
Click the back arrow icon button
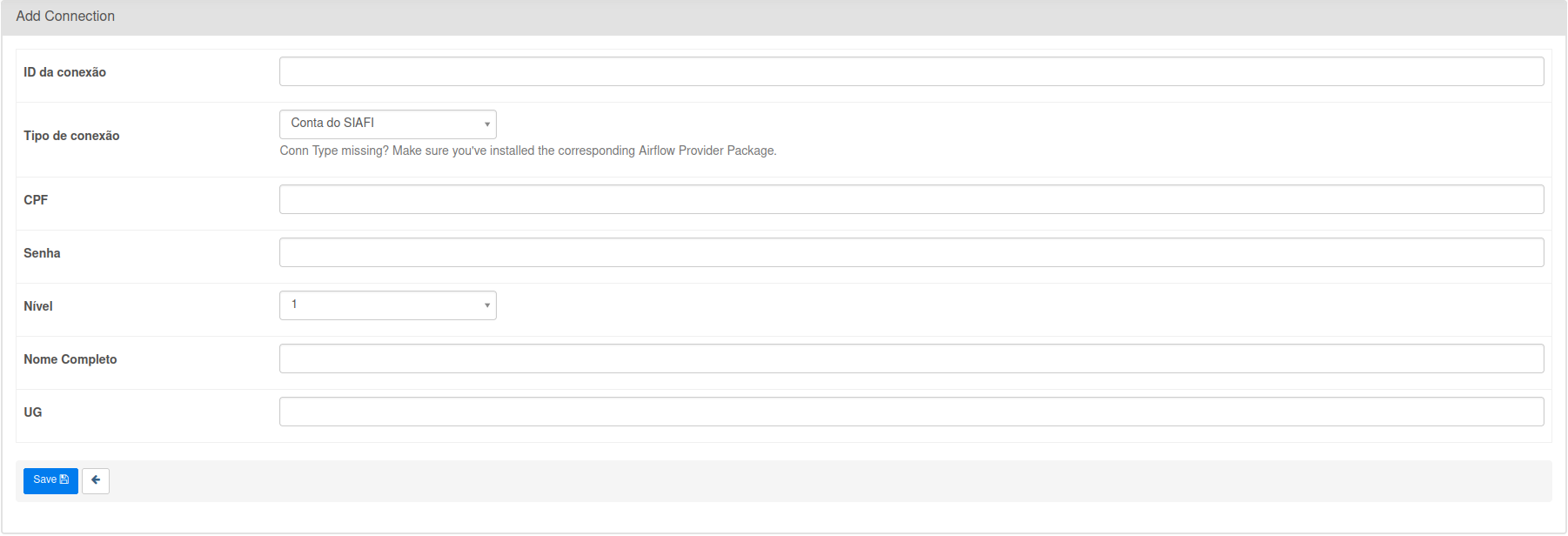pos(96,480)
